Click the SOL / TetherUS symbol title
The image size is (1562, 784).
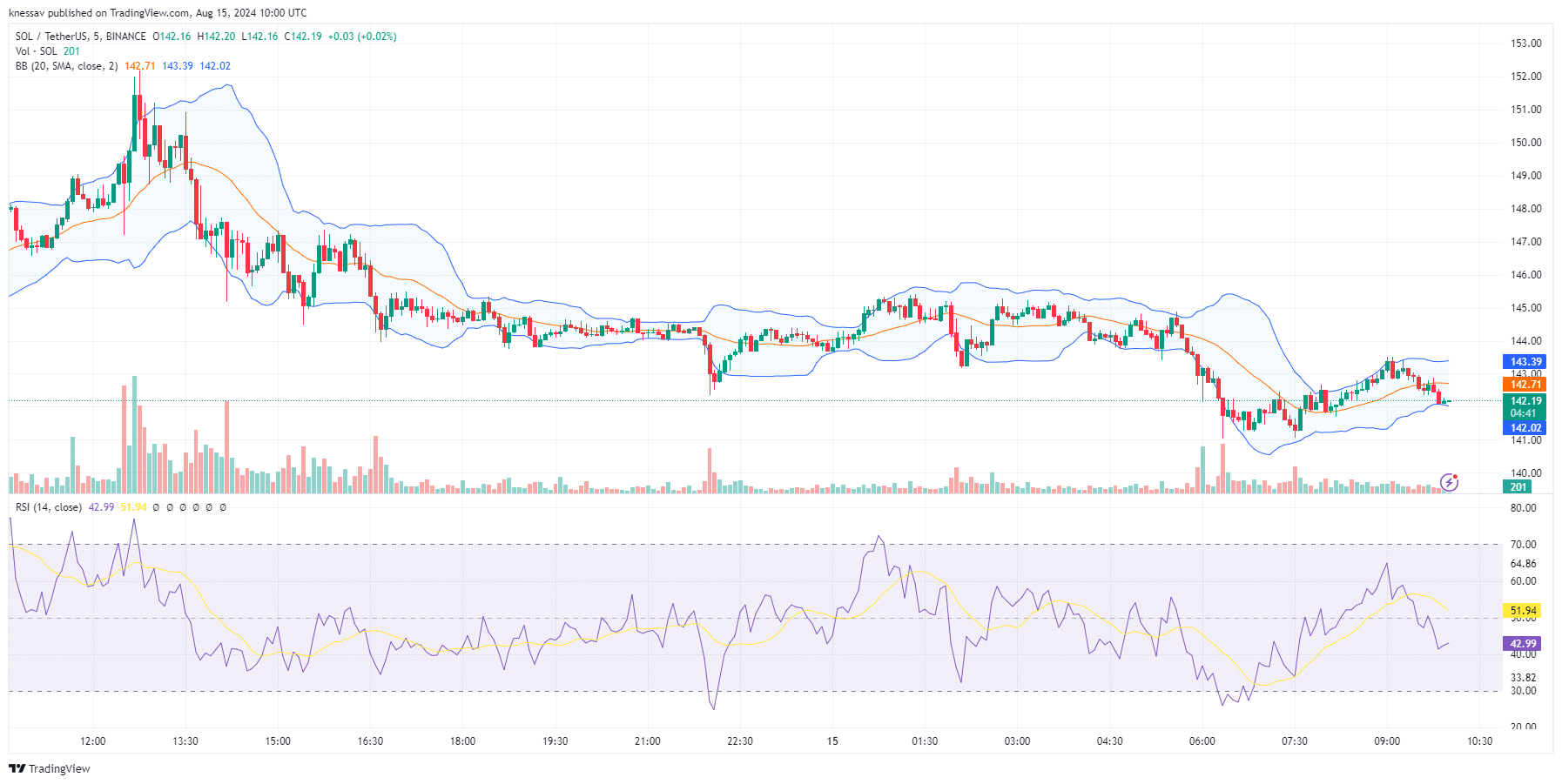tap(81, 37)
